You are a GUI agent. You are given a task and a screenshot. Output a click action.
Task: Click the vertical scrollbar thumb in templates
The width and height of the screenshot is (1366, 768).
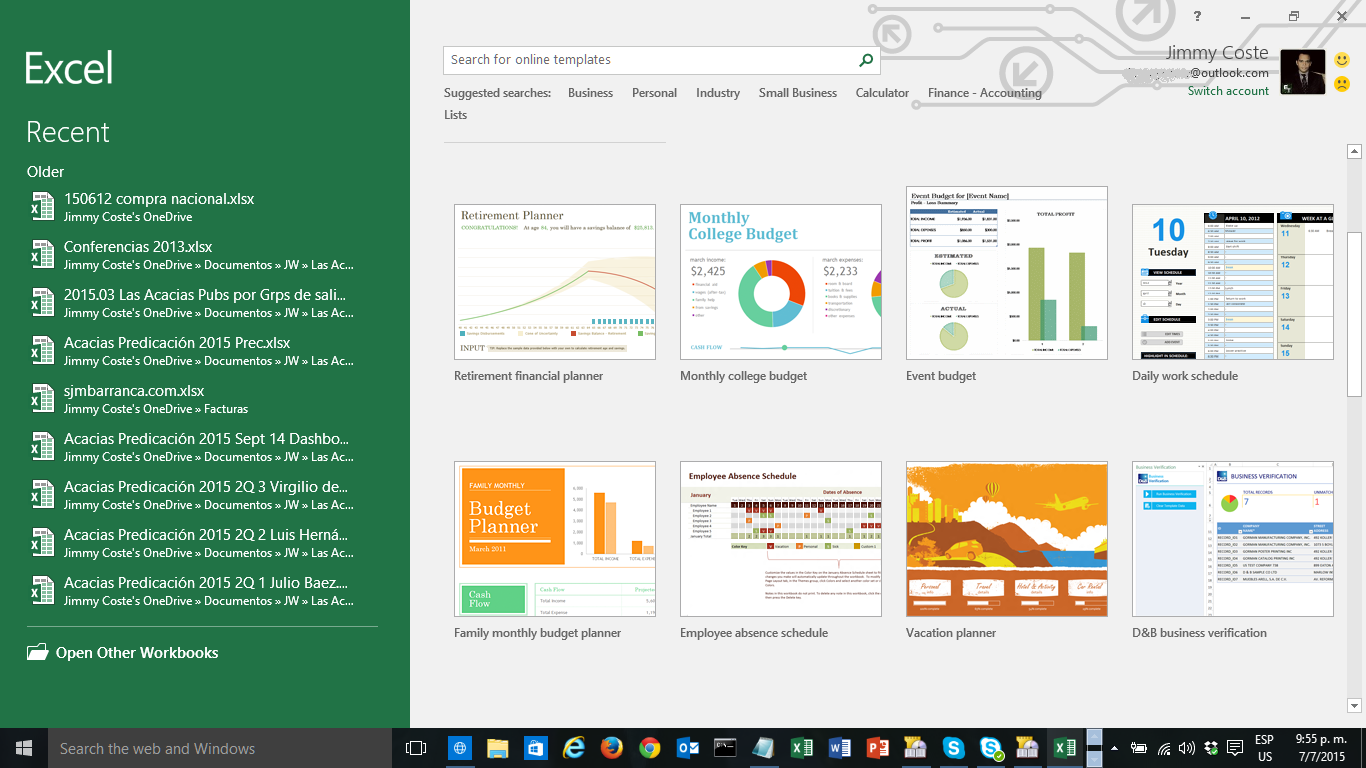[1355, 314]
